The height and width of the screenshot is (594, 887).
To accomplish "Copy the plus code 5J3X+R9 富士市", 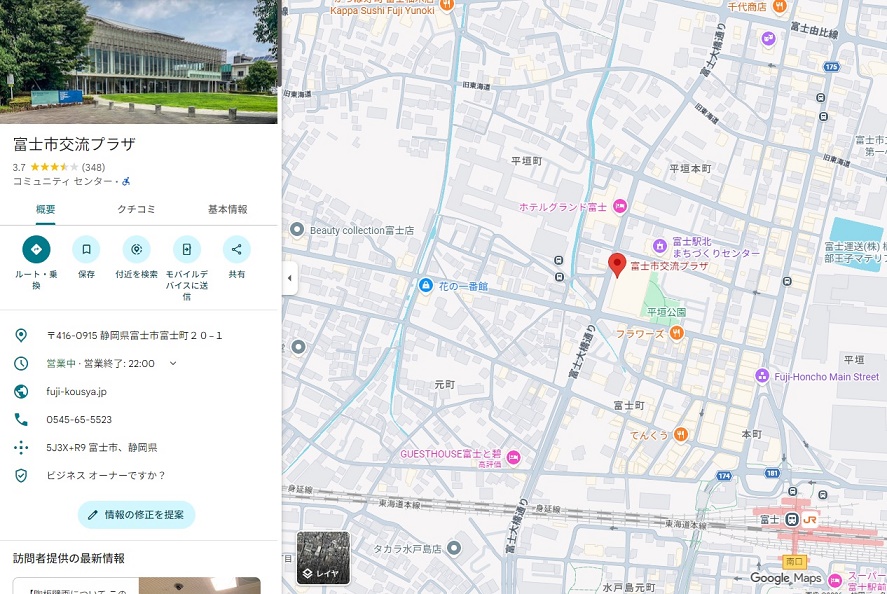I will click(102, 447).
